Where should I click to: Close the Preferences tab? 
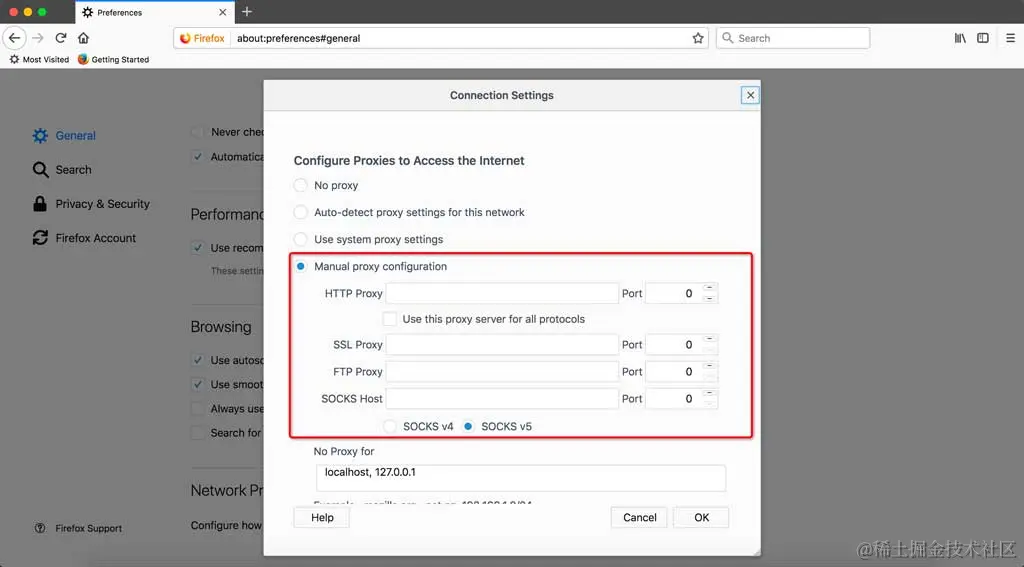pos(223,12)
